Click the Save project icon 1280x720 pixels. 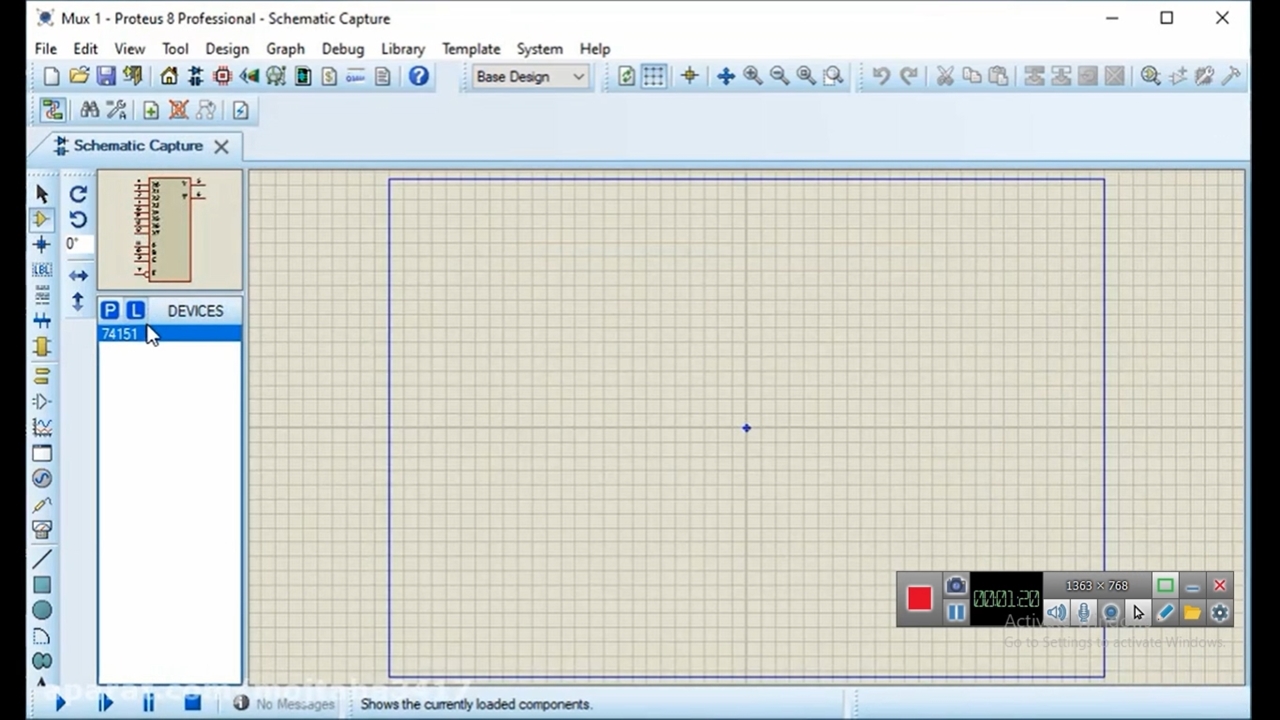(x=105, y=77)
